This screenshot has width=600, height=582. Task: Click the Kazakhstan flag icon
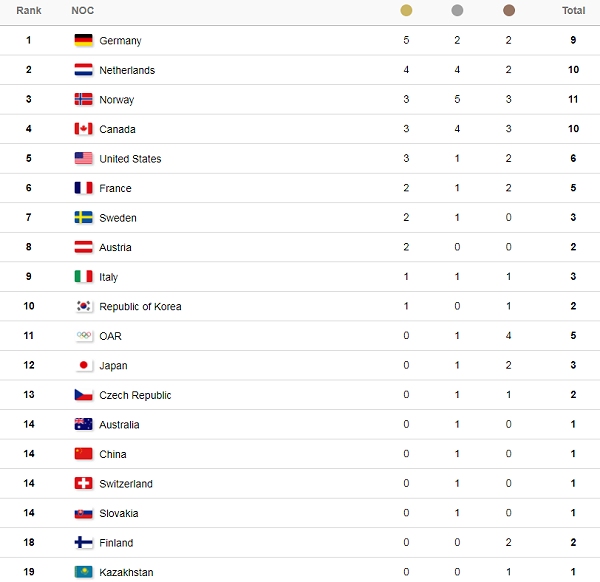(83, 572)
